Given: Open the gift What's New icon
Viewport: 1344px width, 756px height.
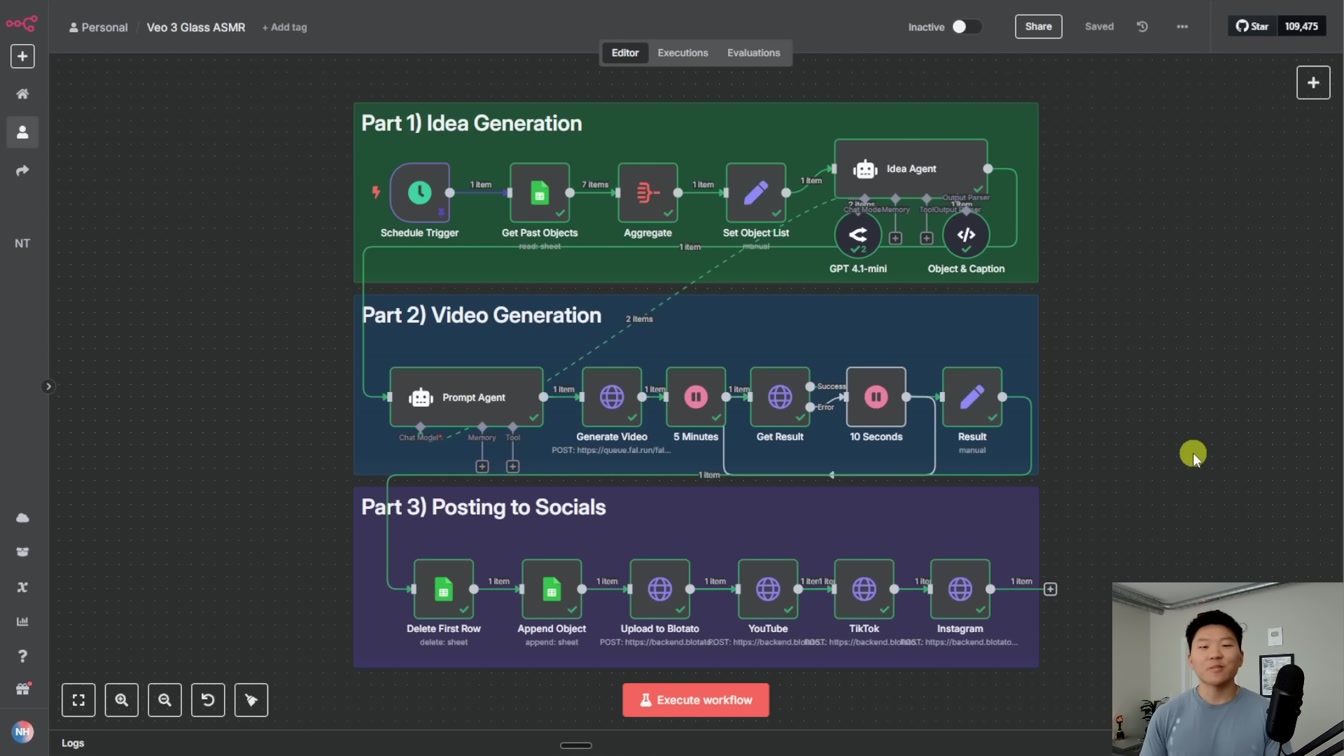Looking at the screenshot, I should [22, 690].
